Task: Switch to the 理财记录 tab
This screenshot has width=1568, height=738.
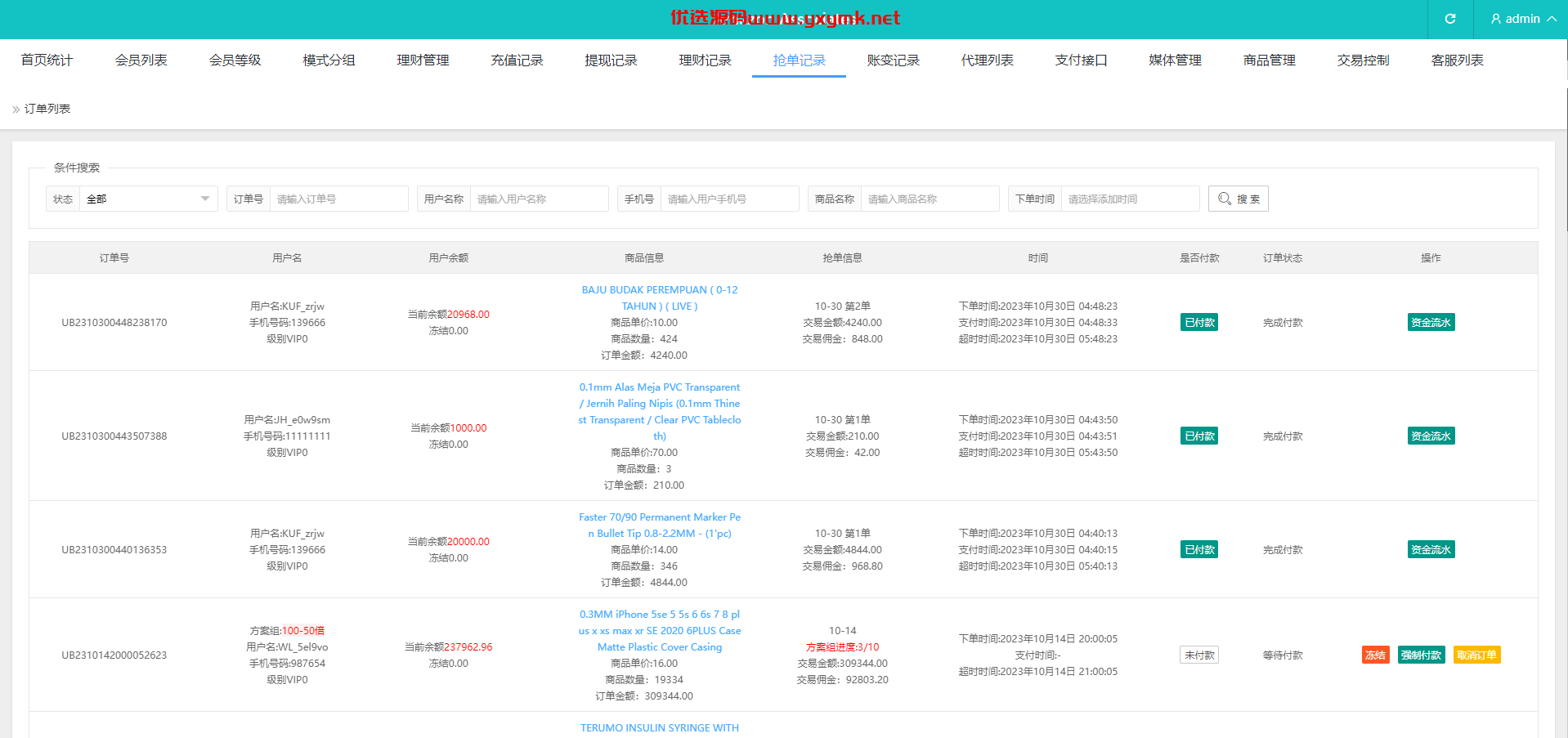Action: pos(705,60)
